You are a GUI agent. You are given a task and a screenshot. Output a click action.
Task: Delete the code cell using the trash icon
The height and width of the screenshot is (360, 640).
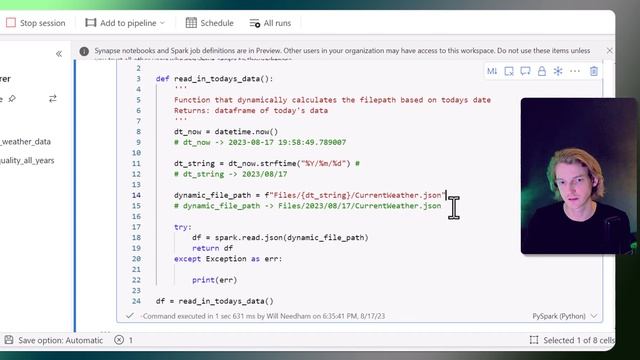click(594, 71)
